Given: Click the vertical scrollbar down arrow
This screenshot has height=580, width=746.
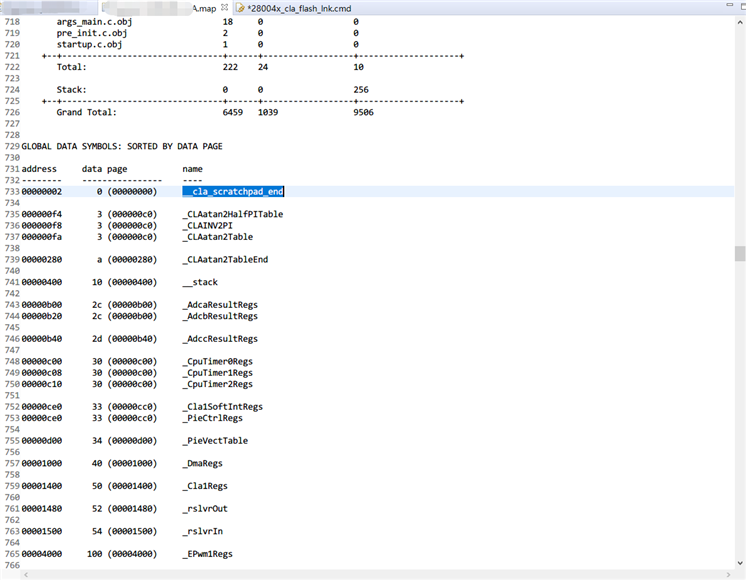Looking at the screenshot, I should tap(740, 563).
